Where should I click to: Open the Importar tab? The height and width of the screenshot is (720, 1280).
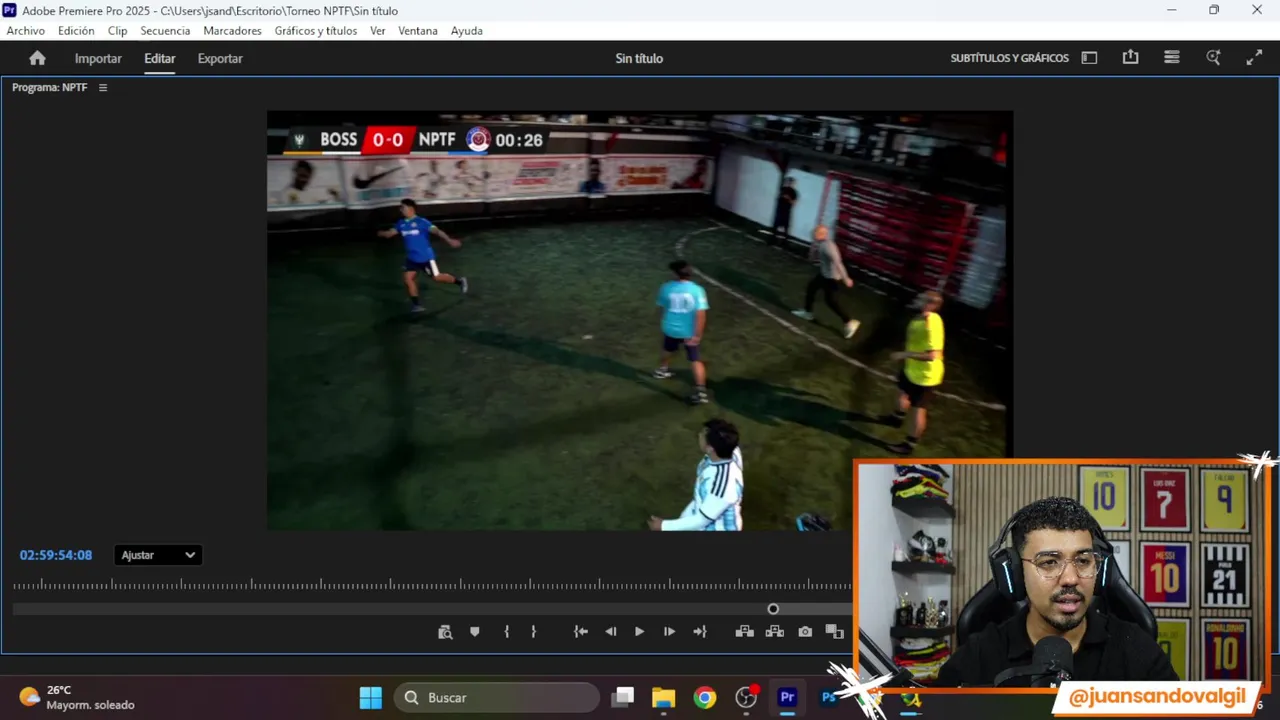[x=98, y=58]
